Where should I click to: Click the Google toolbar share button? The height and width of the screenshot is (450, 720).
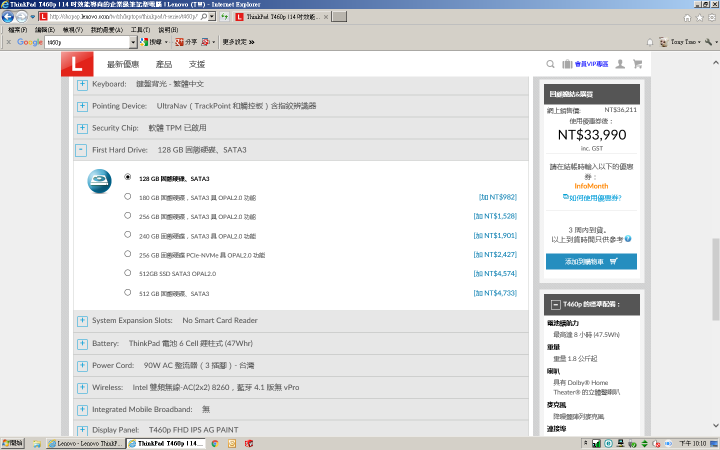(186, 42)
